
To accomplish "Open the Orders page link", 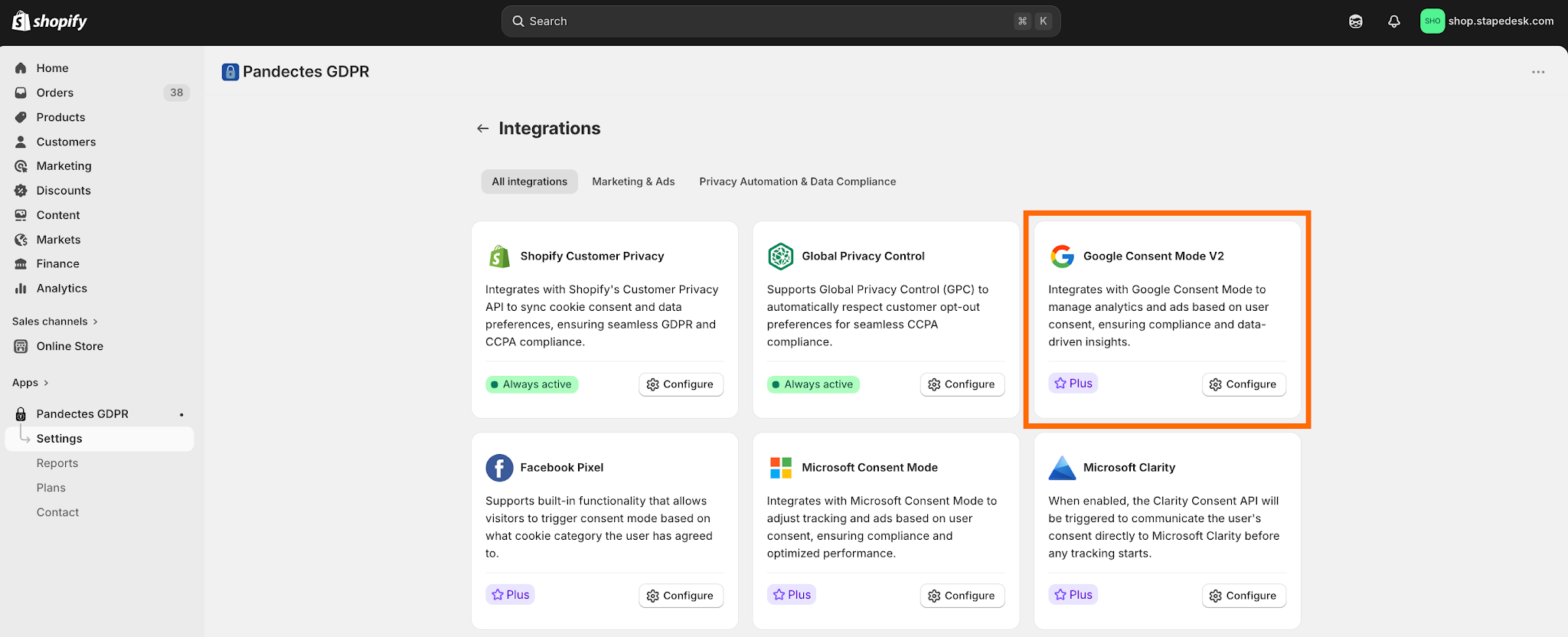I will pos(55,93).
